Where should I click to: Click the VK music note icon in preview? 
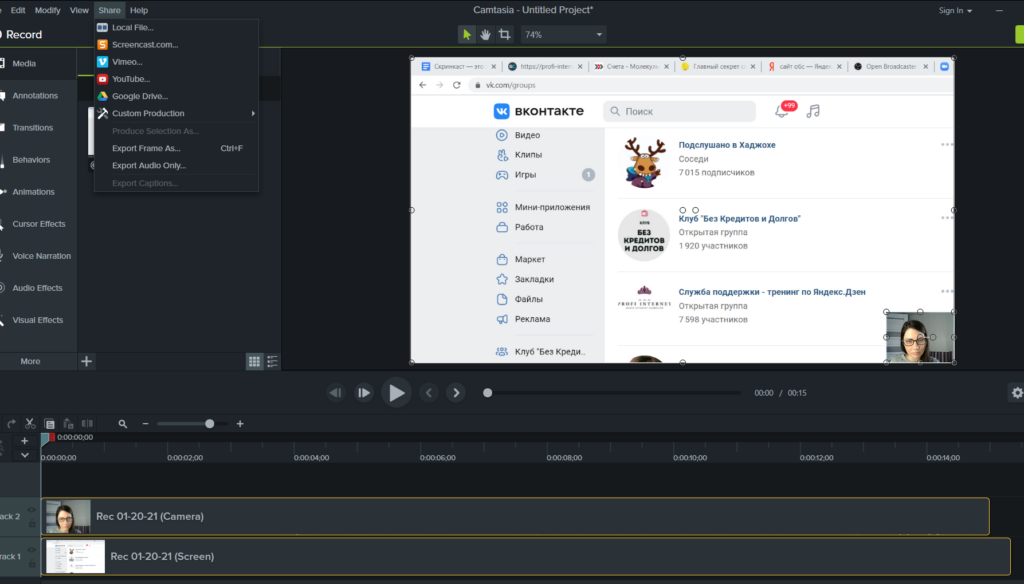(813, 111)
